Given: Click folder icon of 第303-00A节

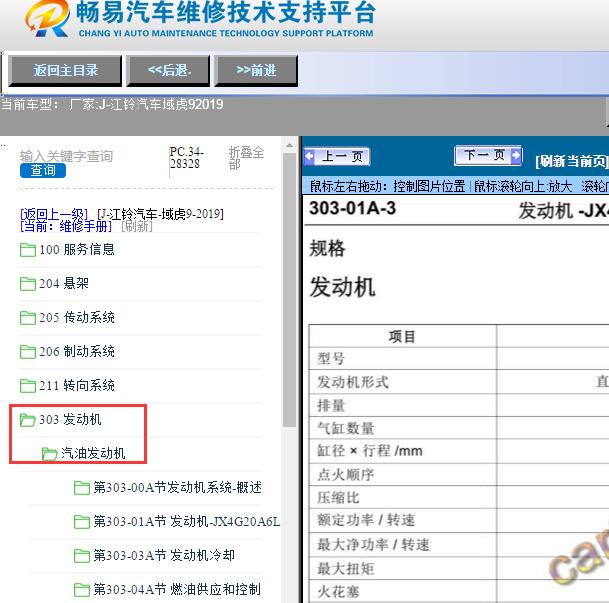Looking at the screenshot, I should point(82,488).
